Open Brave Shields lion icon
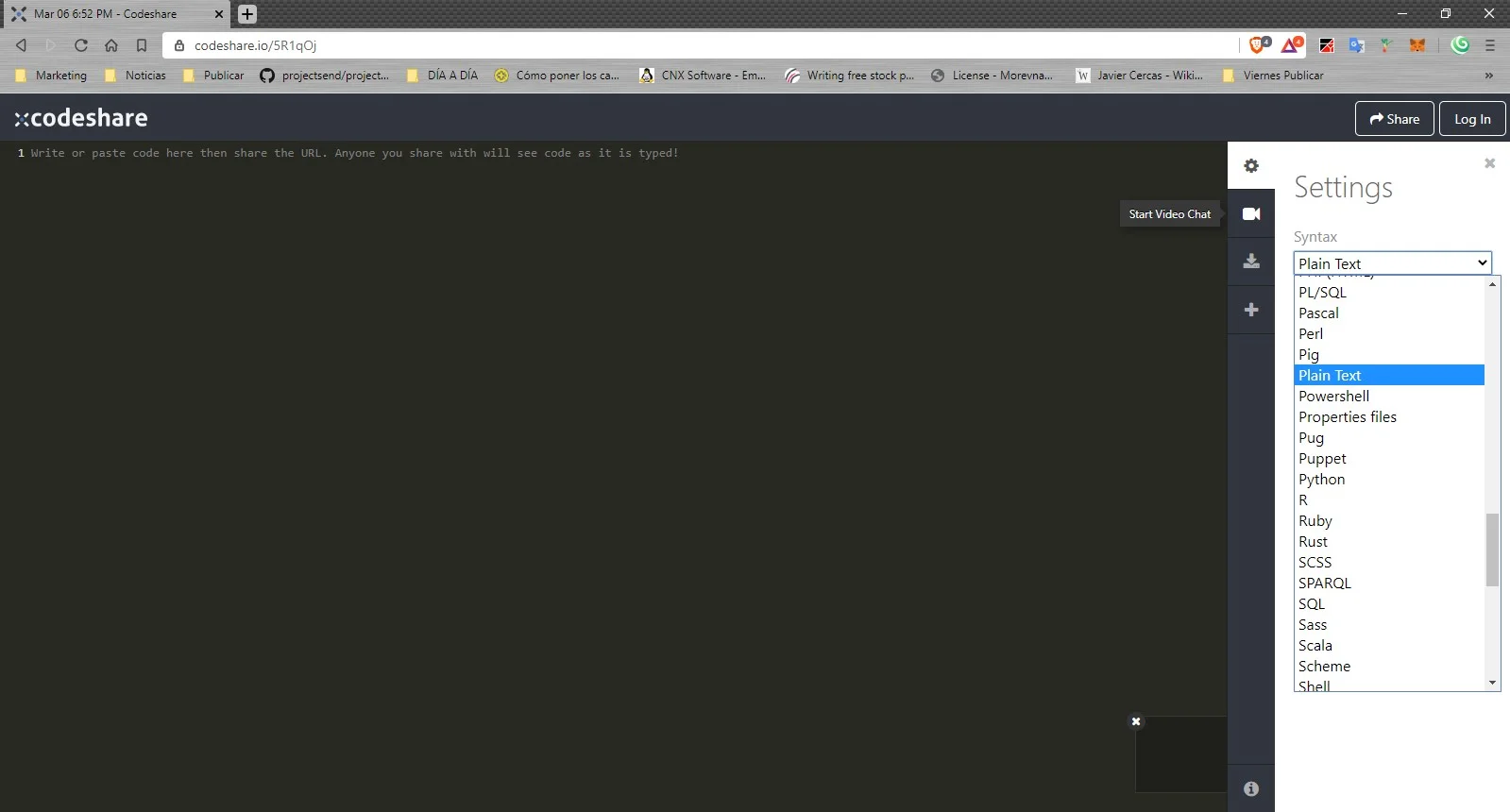Screen dimensions: 1510x812 coord(1259,44)
